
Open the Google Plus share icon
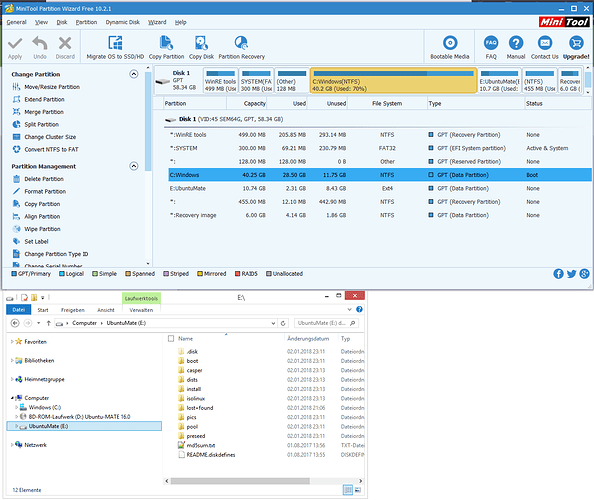(585, 273)
